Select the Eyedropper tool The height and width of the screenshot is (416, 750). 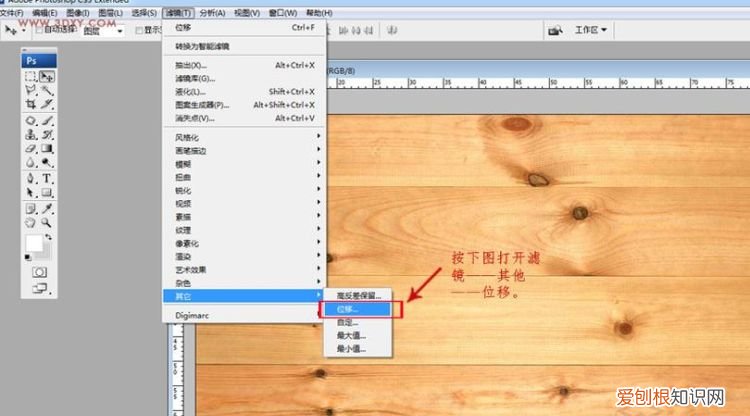pos(47,208)
